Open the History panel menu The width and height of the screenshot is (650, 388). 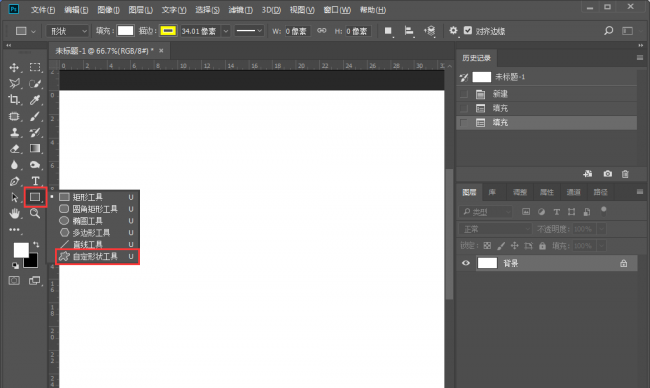click(640, 58)
